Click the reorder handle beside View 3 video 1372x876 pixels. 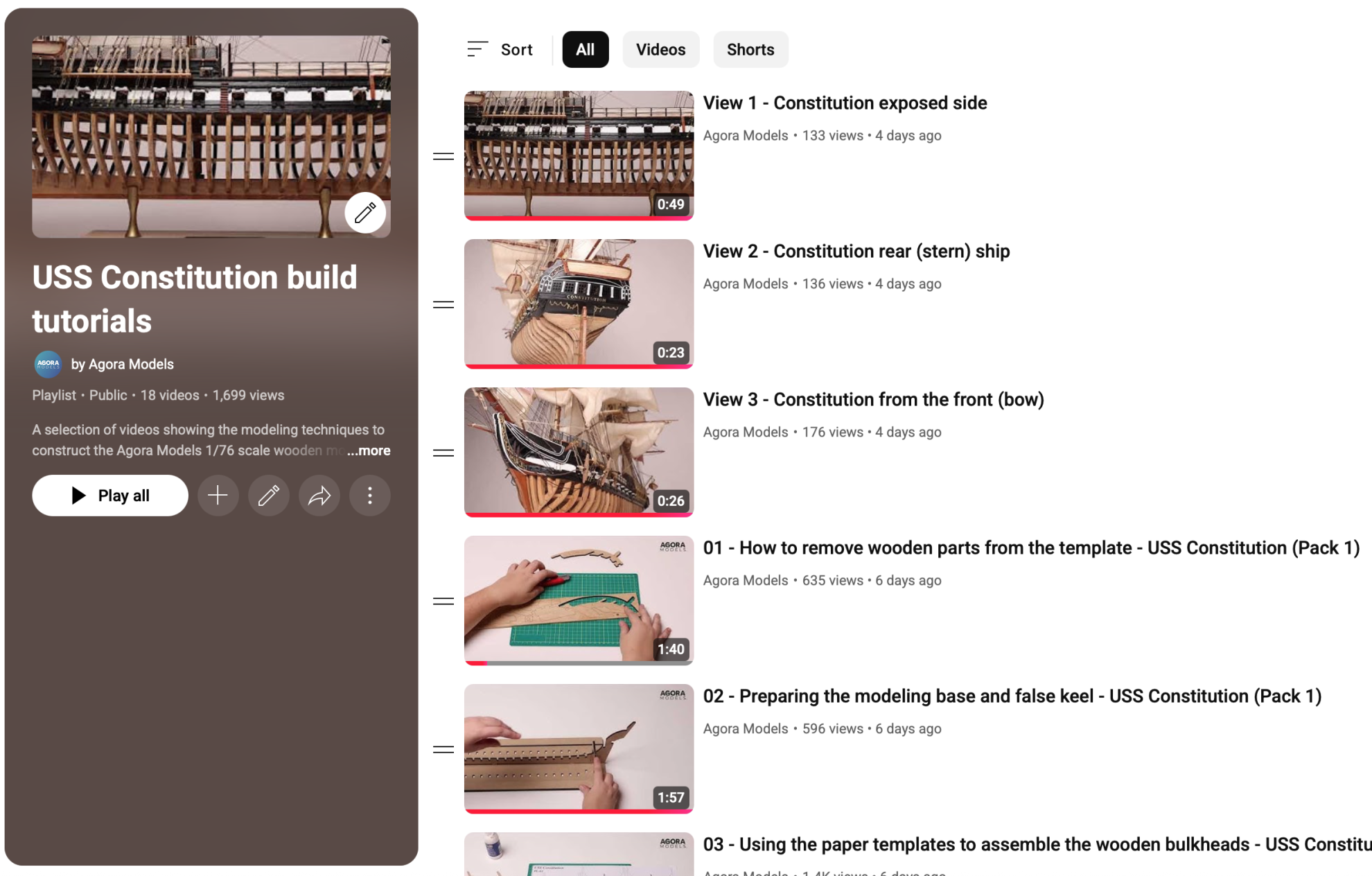click(443, 453)
